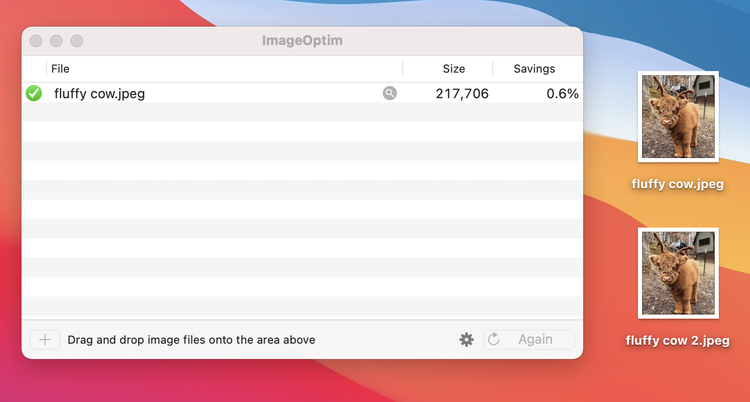The image size is (750, 402).
Task: Click the plus button to add images
Action: tap(45, 340)
